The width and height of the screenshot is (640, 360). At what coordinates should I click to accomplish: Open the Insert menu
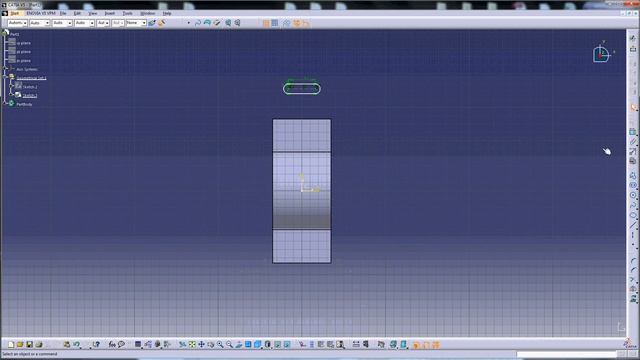(x=110, y=13)
